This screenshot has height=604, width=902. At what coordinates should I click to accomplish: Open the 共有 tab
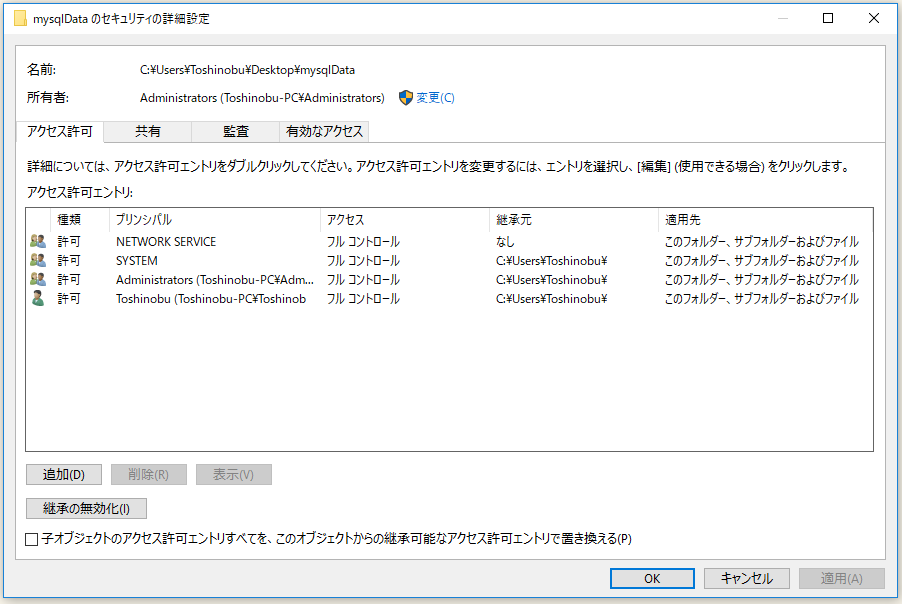[148, 132]
